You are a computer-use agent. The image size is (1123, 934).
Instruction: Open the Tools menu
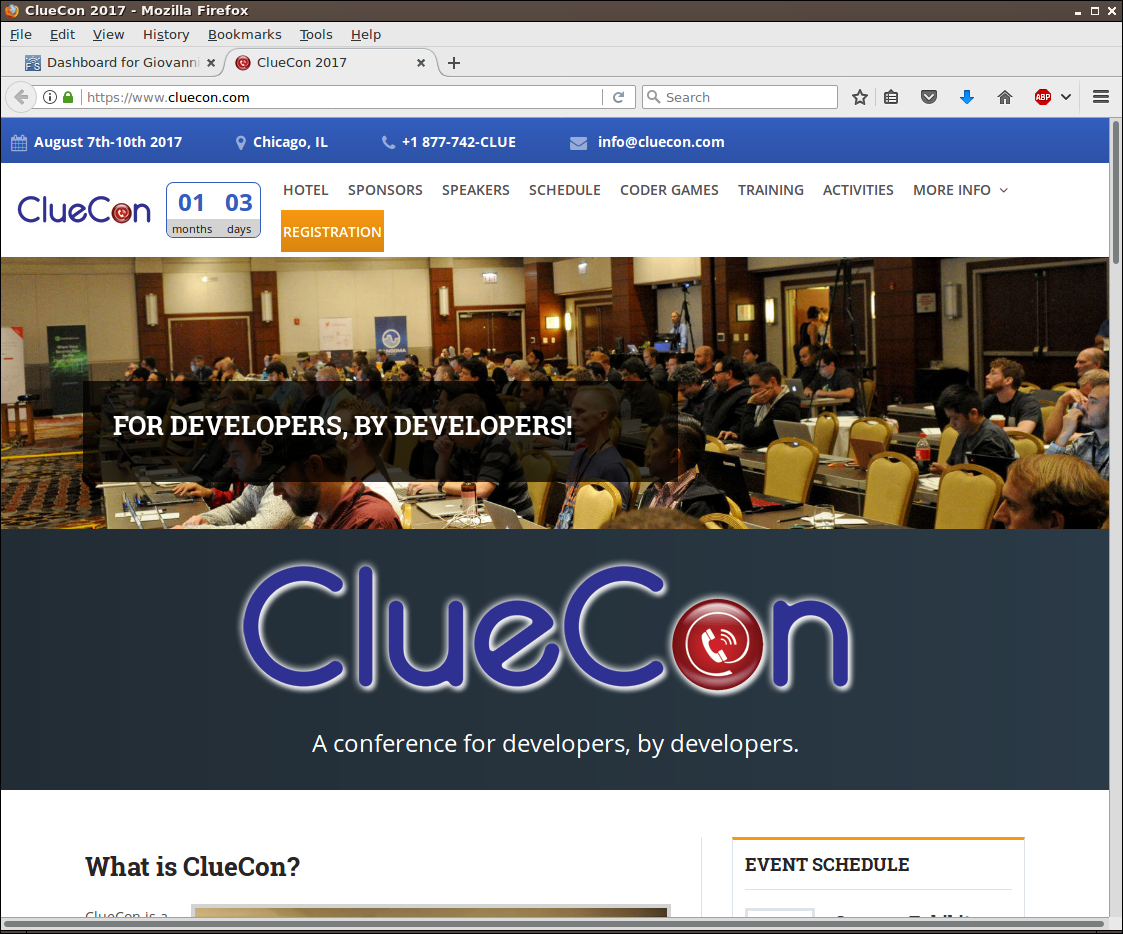coord(316,34)
